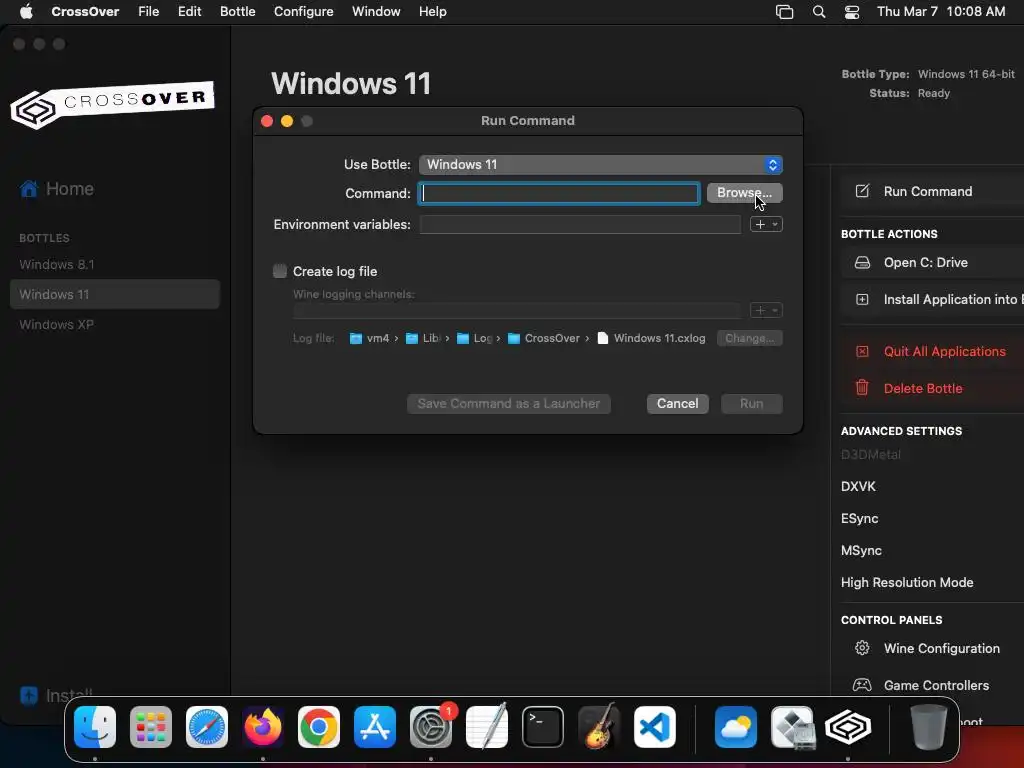Click the Install button in sidebar
The image size is (1024, 768).
57,696
